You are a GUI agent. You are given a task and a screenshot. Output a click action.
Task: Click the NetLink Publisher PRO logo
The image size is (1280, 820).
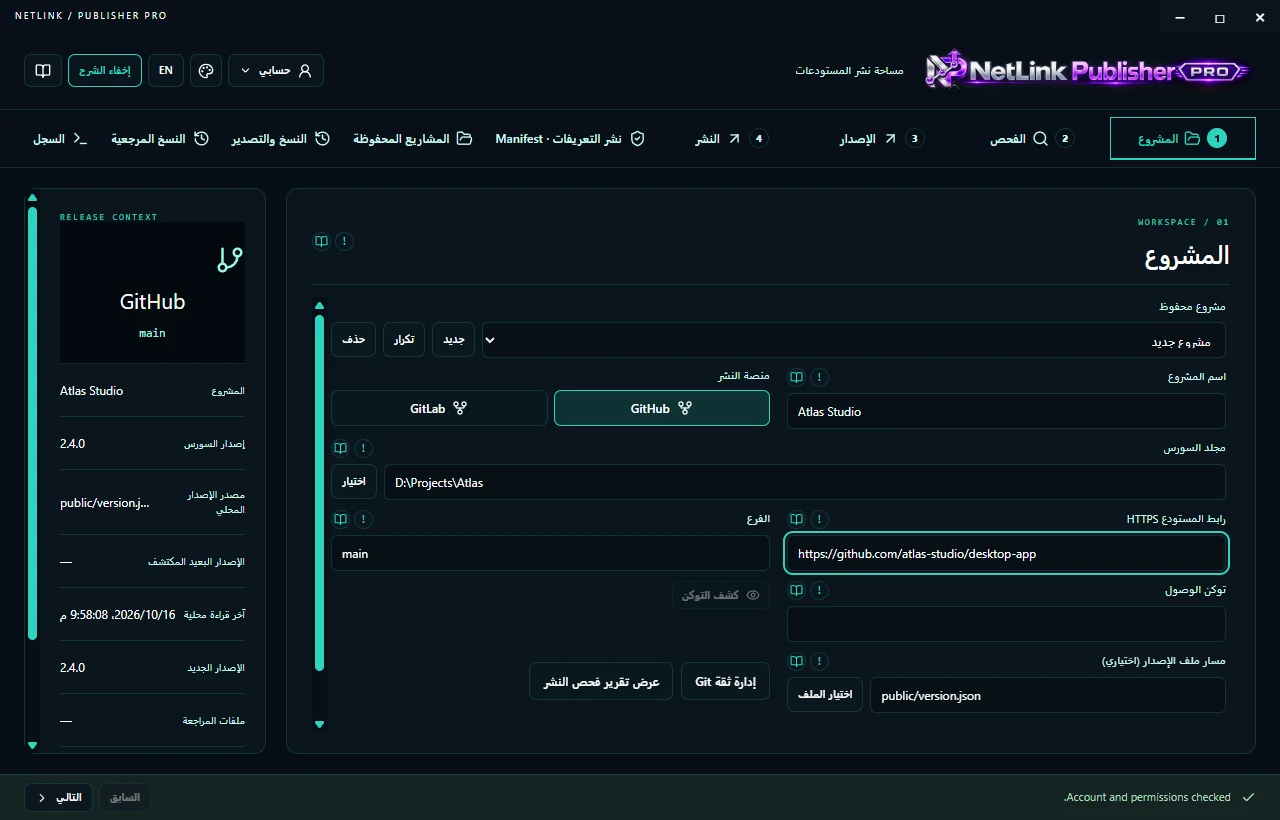pos(1089,70)
